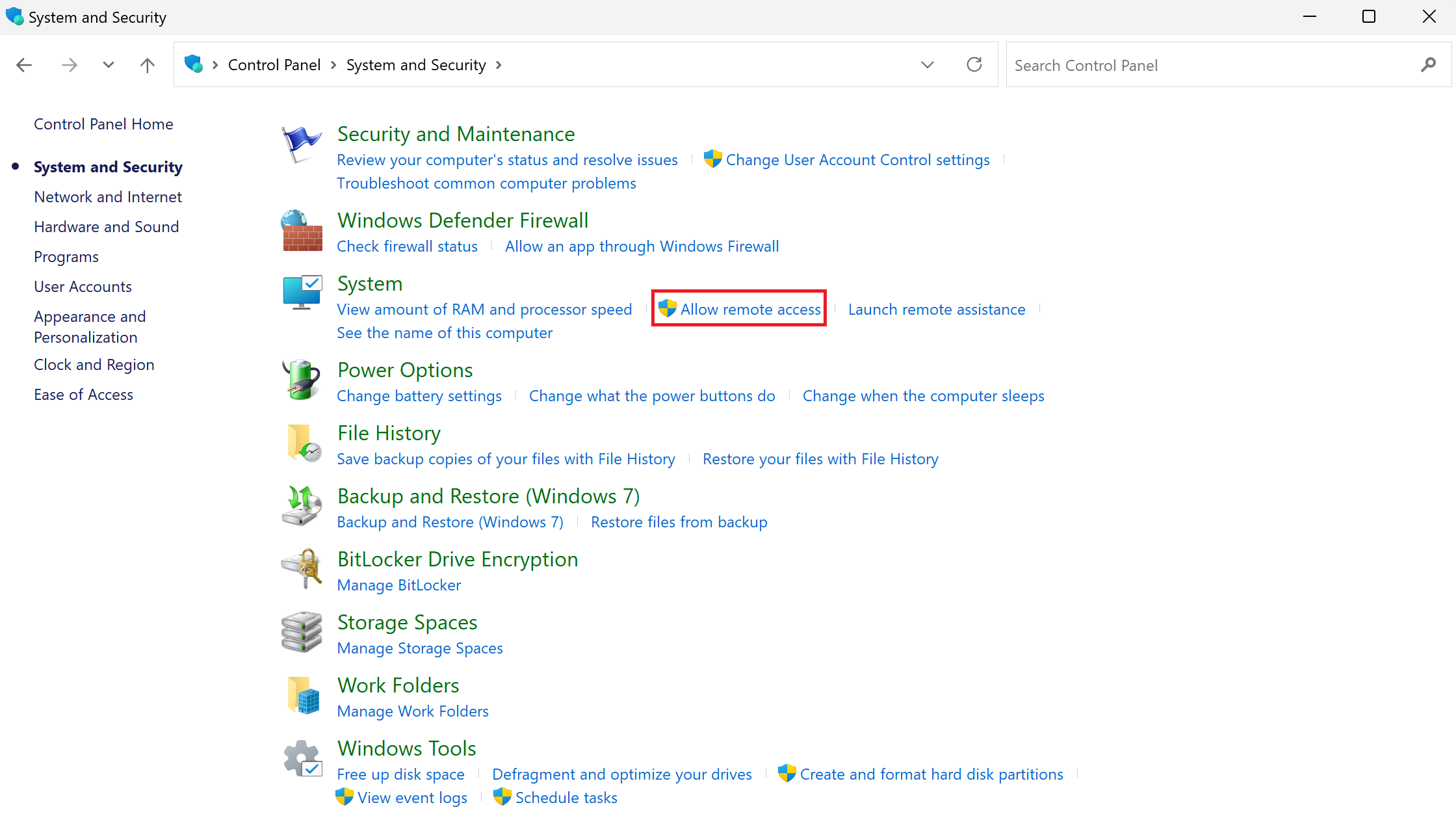The width and height of the screenshot is (1456, 818).
Task: Click the Power Options battery icon
Action: pyautogui.click(x=301, y=380)
